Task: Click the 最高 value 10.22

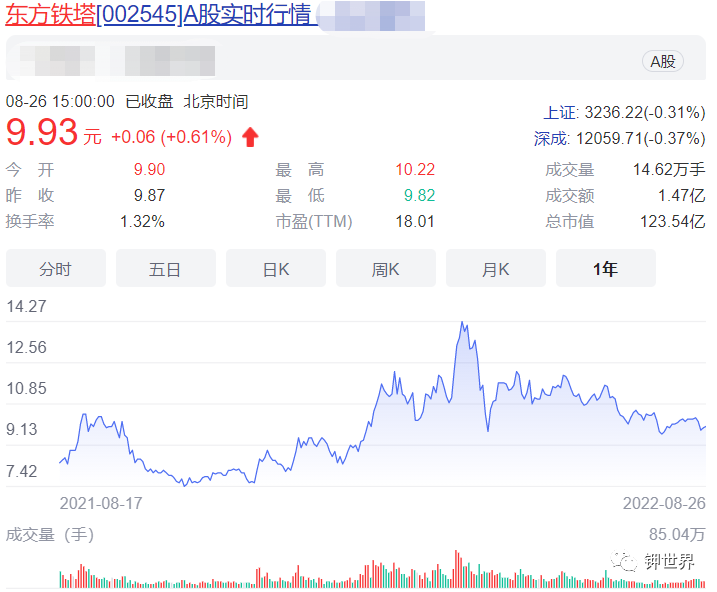Action: click(415, 170)
